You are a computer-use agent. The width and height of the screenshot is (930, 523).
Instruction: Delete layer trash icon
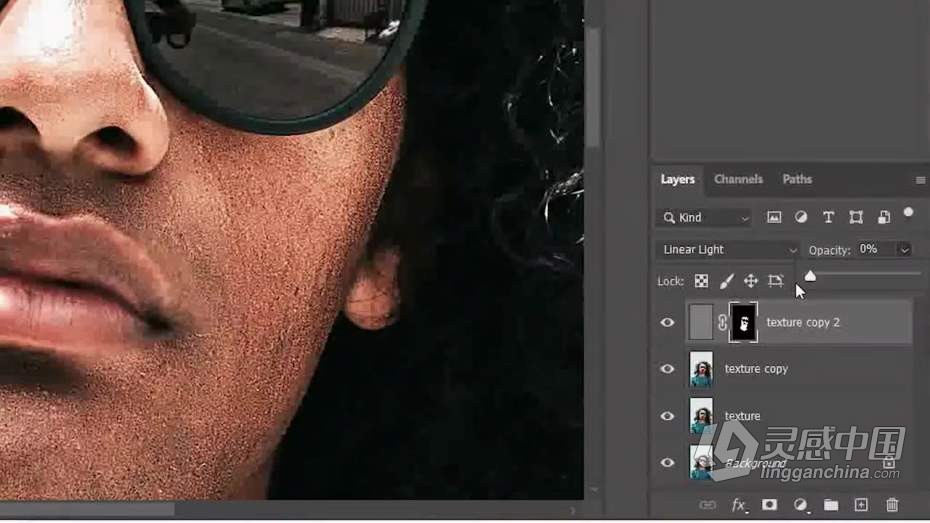pyautogui.click(x=892, y=505)
